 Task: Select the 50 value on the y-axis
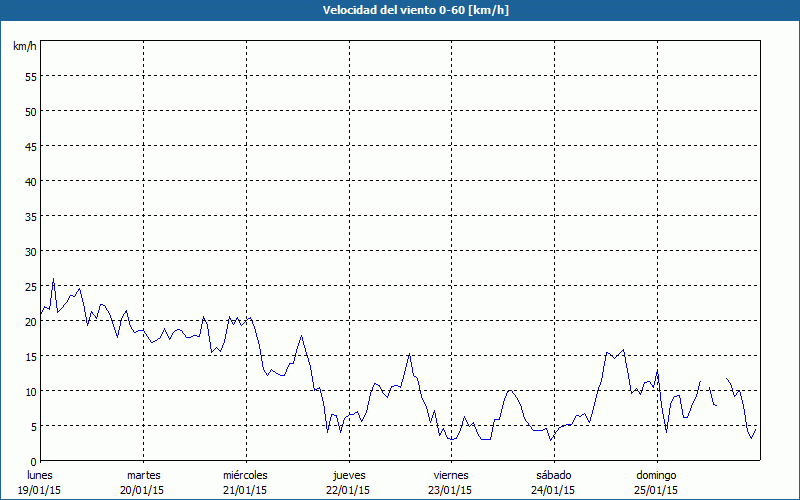pyautogui.click(x=30, y=111)
